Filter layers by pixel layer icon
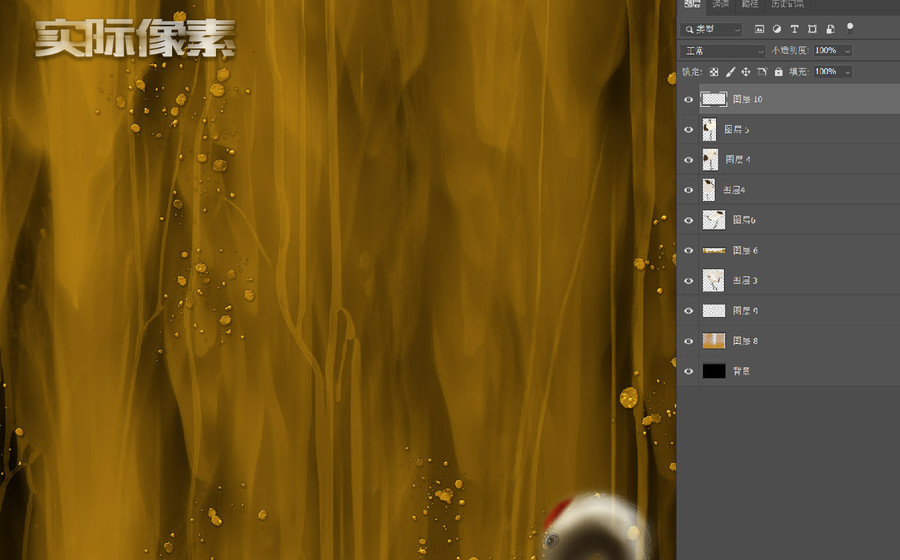Screen dimensions: 900x560 (759, 29)
